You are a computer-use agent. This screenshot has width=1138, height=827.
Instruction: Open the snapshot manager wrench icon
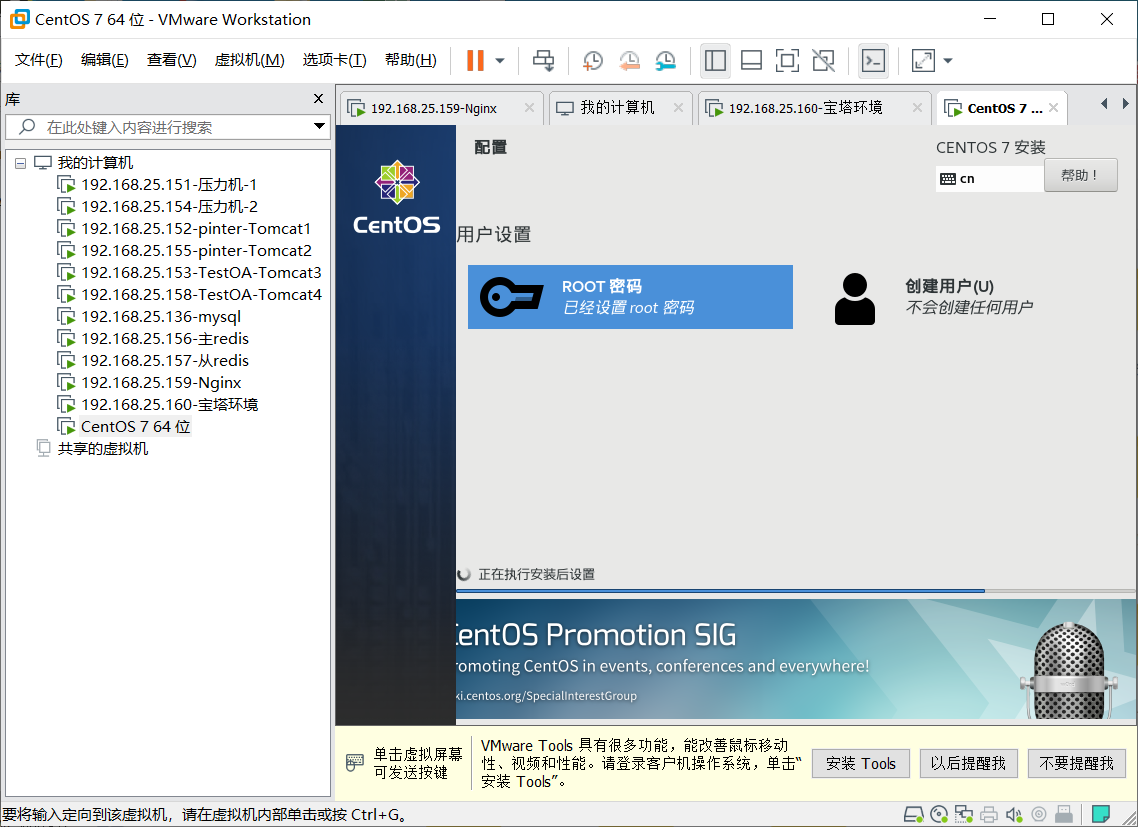tap(665, 61)
